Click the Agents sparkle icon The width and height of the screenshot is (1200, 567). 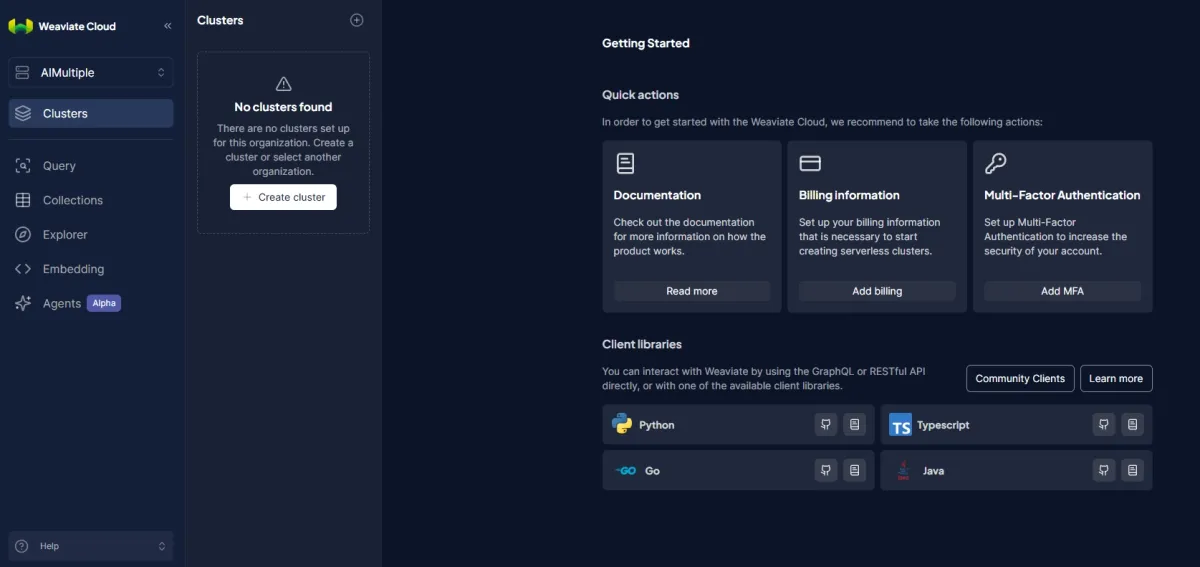[23, 303]
